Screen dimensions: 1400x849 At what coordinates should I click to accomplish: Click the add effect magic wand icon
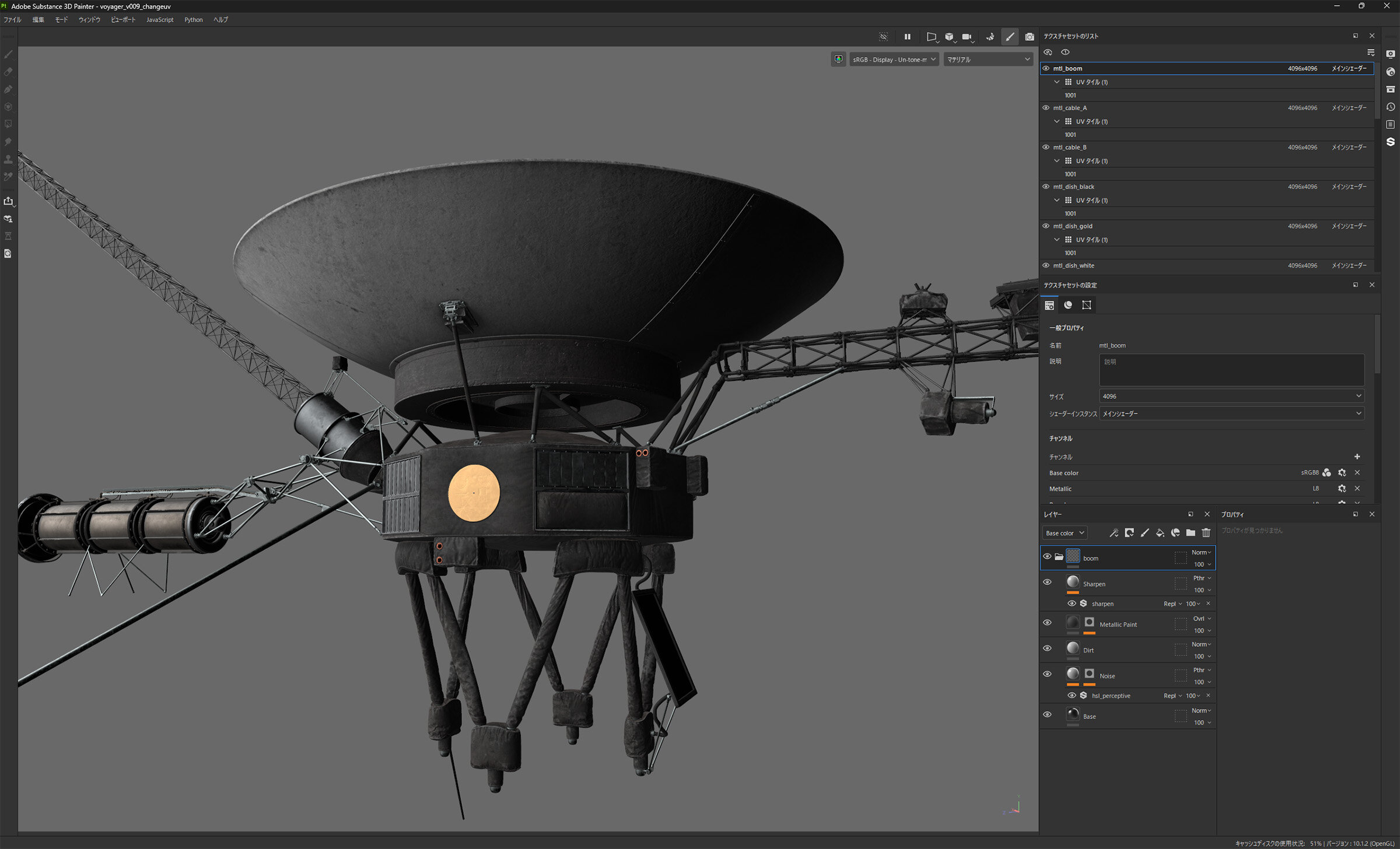[1114, 533]
